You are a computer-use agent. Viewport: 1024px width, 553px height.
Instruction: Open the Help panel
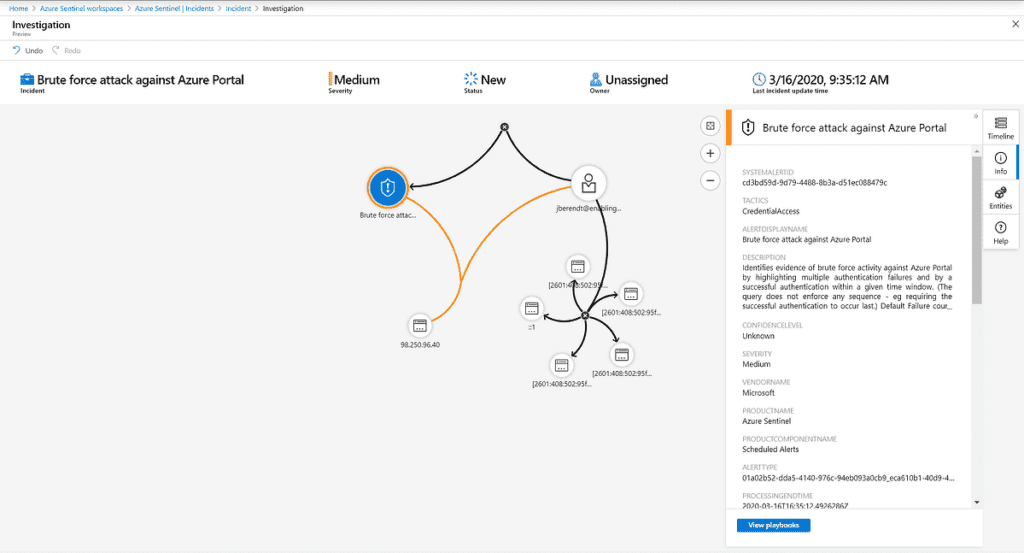[1000, 232]
